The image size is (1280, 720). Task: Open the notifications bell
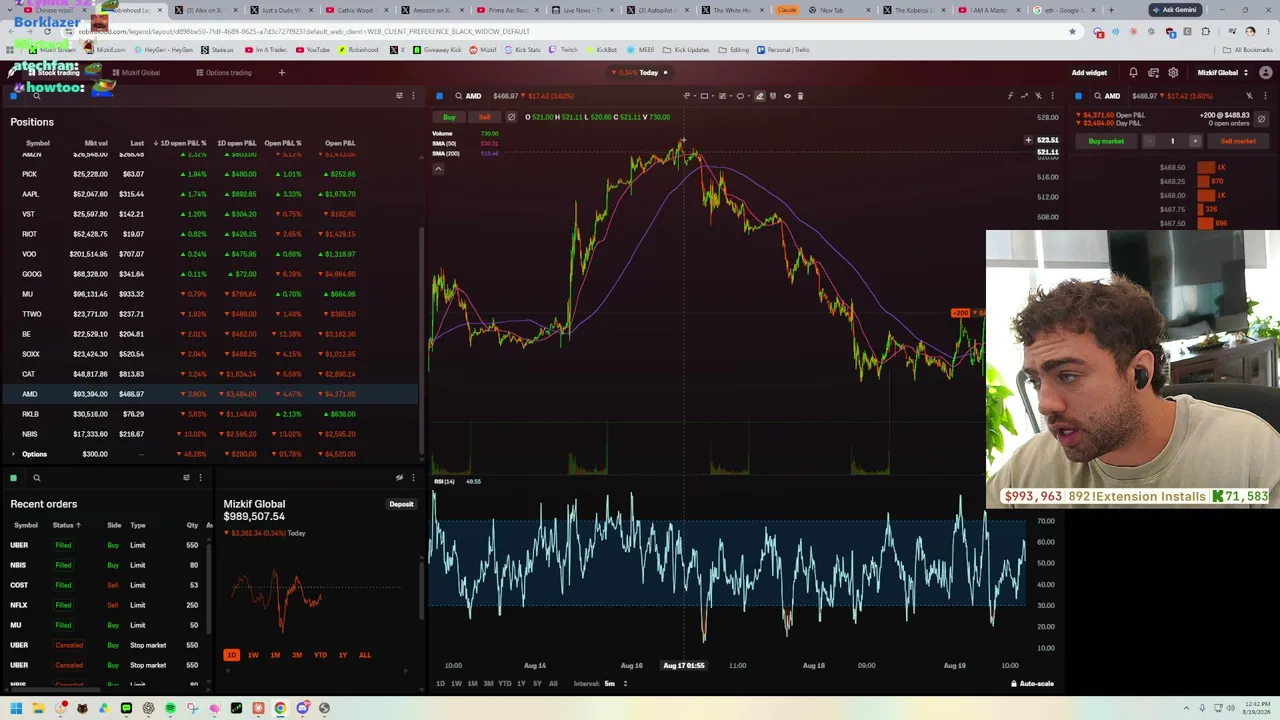pyautogui.click(x=1133, y=73)
